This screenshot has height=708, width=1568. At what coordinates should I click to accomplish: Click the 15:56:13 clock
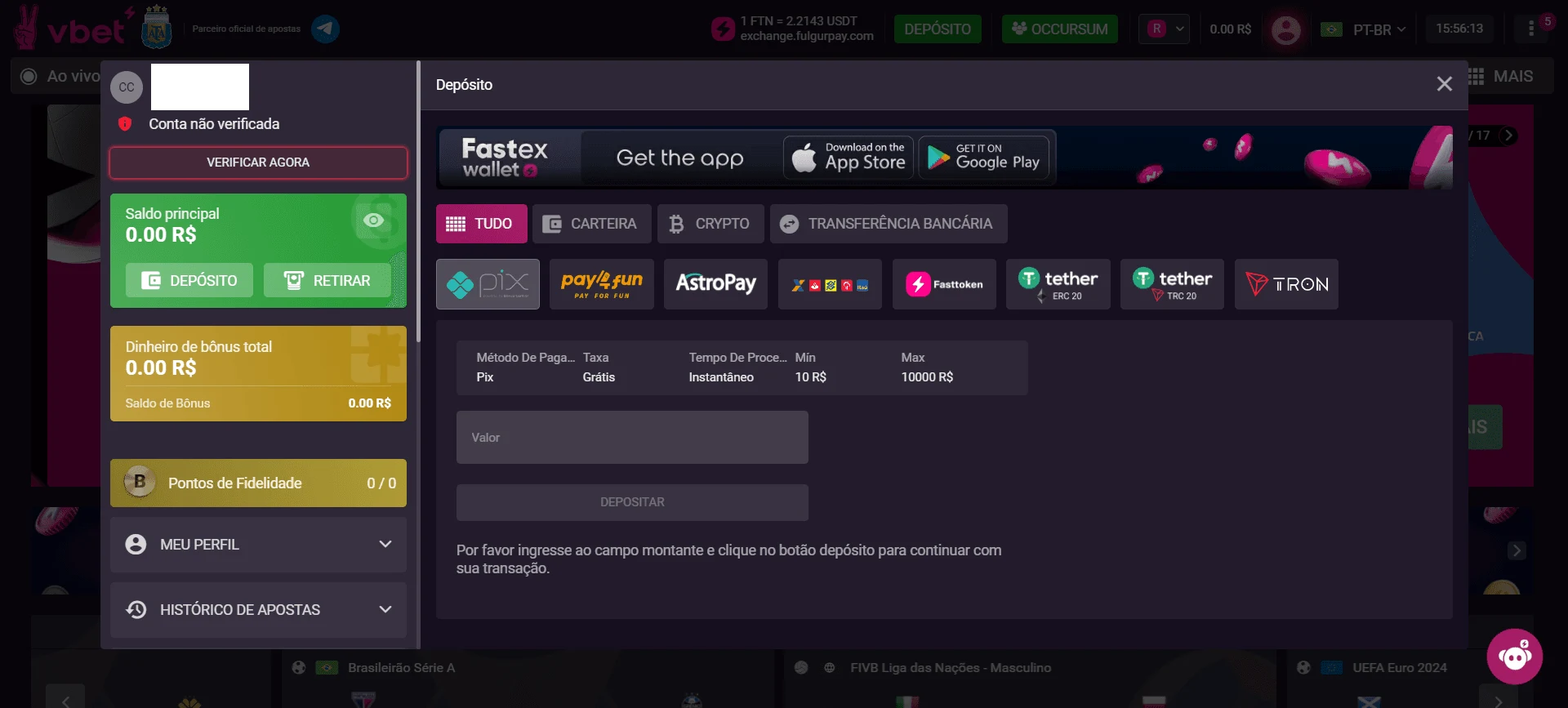point(1459,29)
